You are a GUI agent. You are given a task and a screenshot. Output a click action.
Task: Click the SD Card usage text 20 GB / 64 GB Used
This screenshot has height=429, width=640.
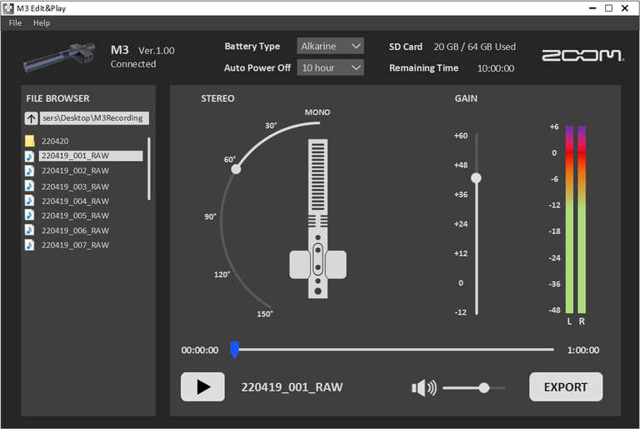click(475, 47)
